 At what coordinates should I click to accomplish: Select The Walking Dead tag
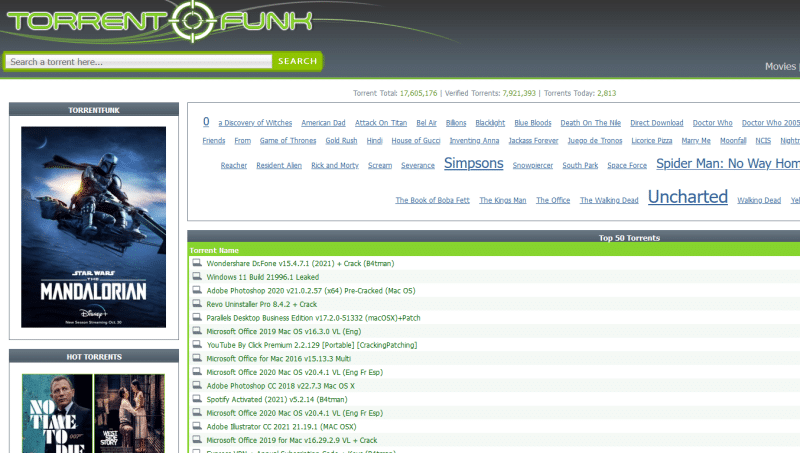[x=609, y=200]
